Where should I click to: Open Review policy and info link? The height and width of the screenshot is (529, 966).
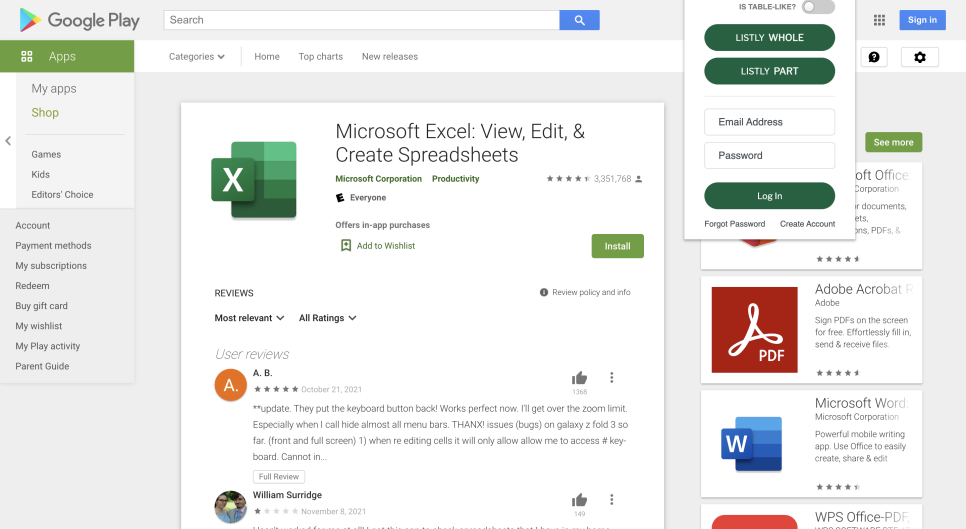click(591, 293)
